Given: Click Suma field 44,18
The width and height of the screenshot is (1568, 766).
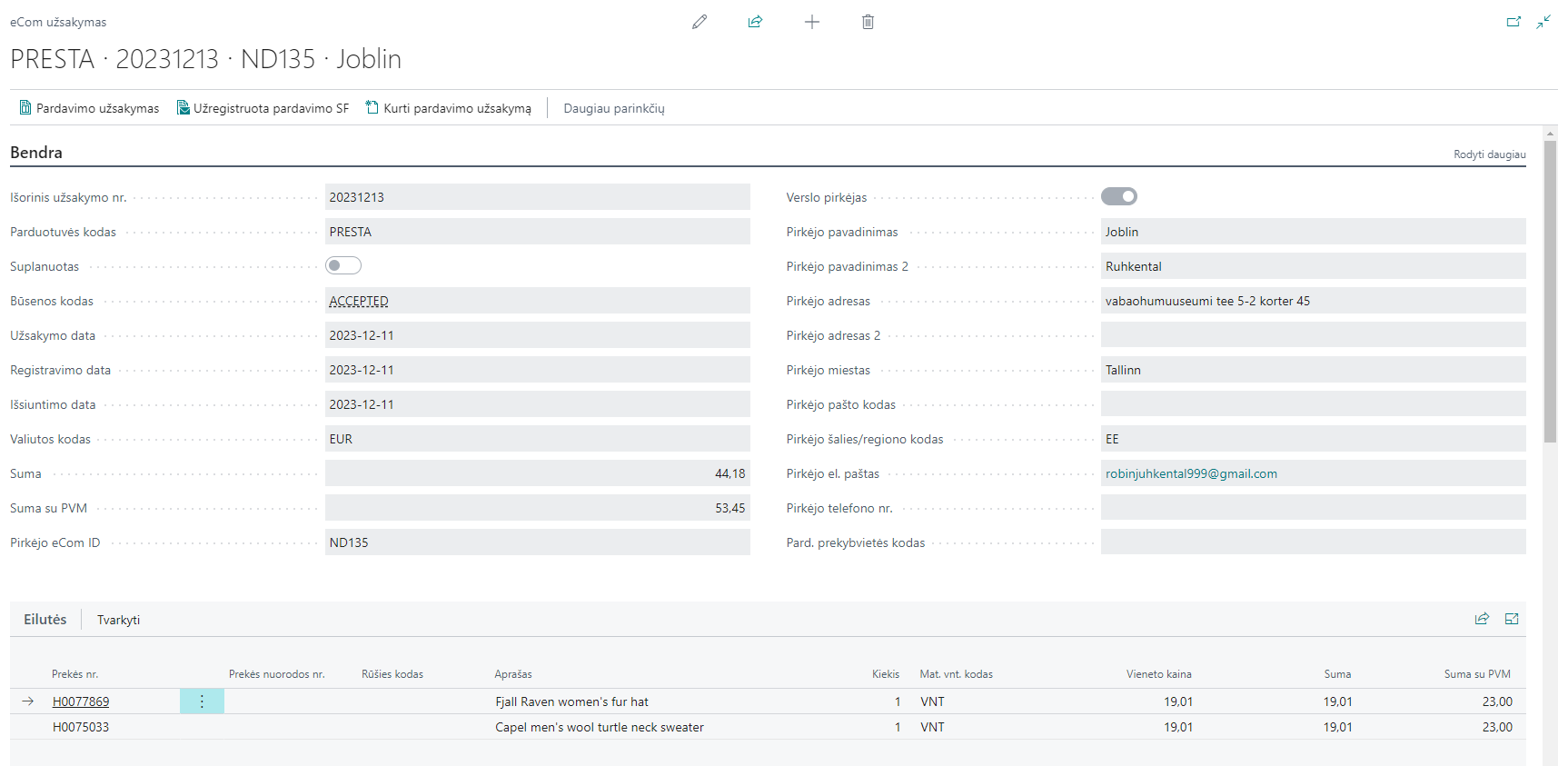Looking at the screenshot, I should (538, 473).
